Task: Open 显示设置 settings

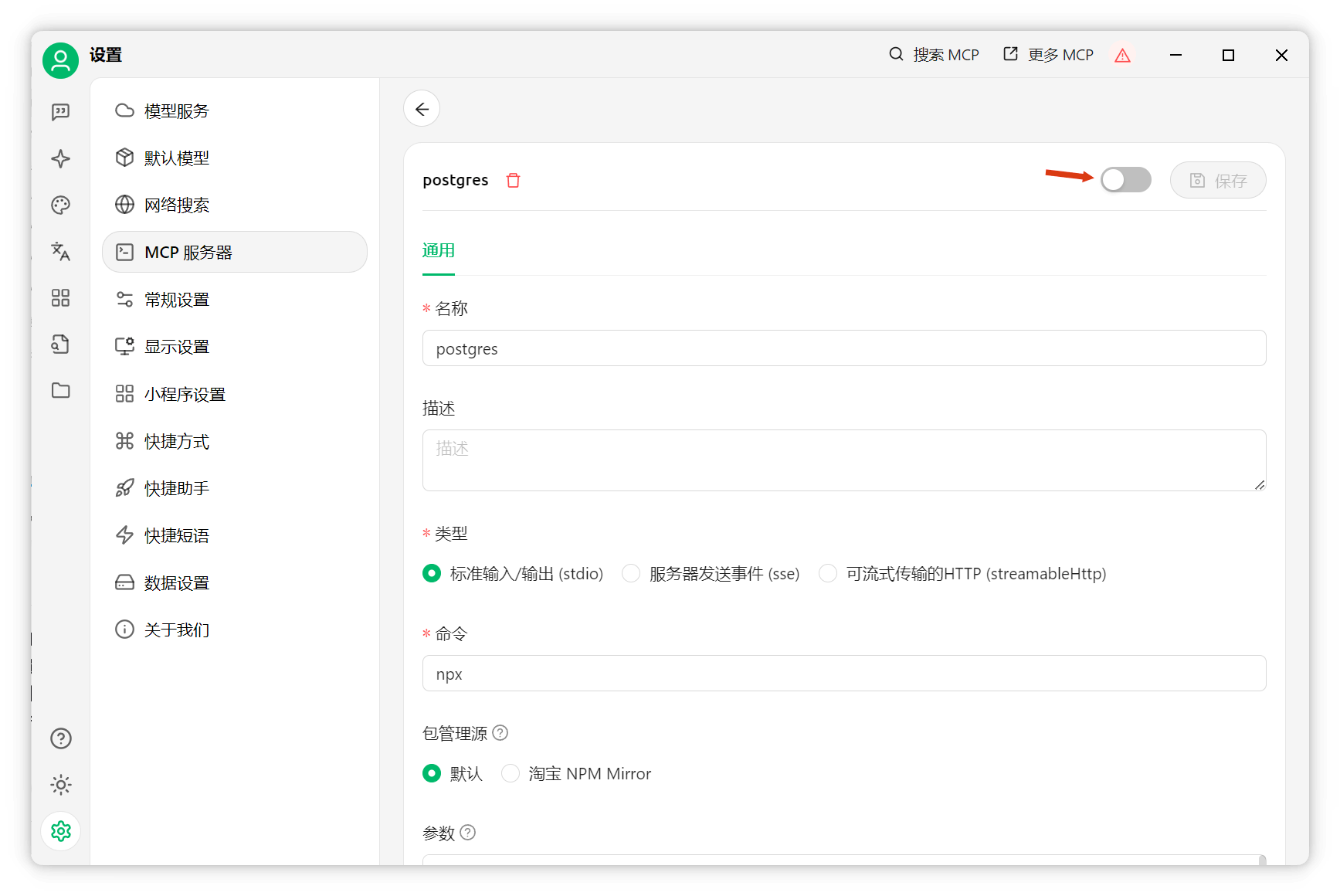Action: [235, 346]
